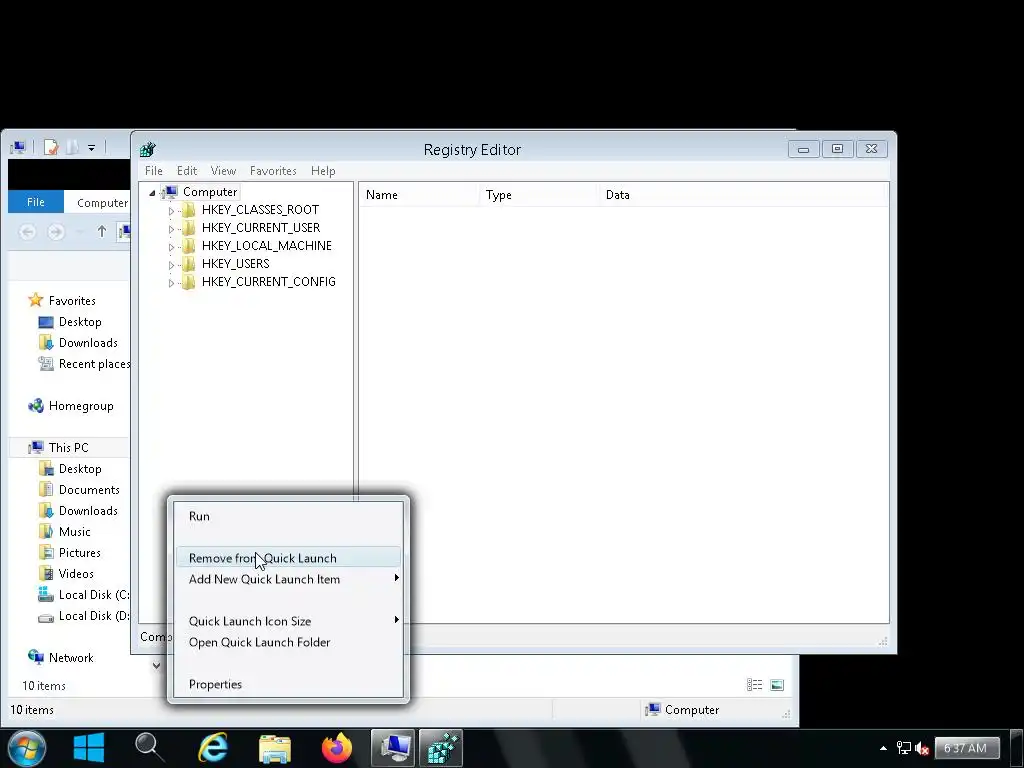Click the Show desktop strip at taskbar end
The image size is (1024, 768).
[1017, 748]
